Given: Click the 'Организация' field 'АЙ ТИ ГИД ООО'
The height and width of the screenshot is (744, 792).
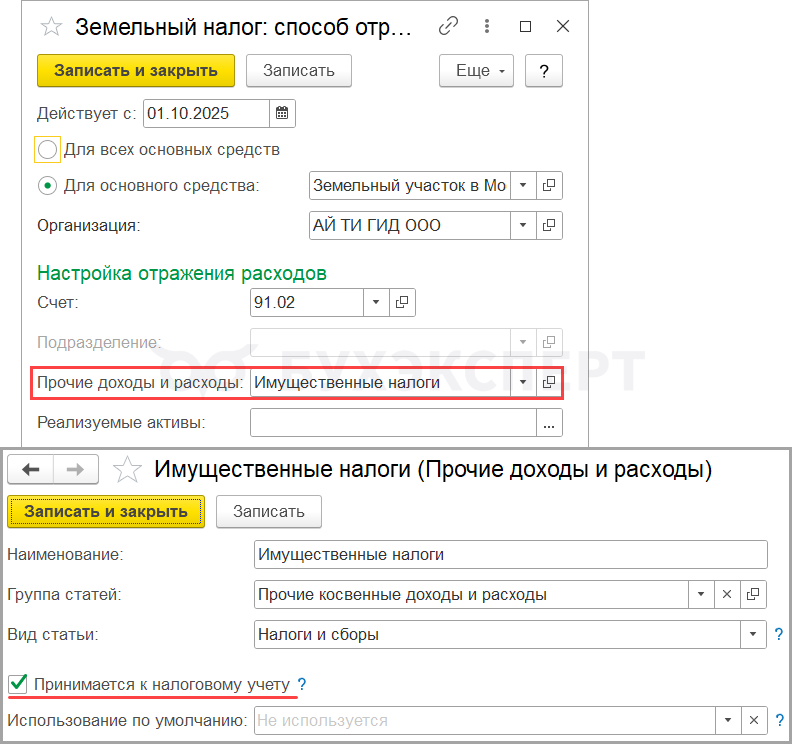Looking at the screenshot, I should pos(410,225).
